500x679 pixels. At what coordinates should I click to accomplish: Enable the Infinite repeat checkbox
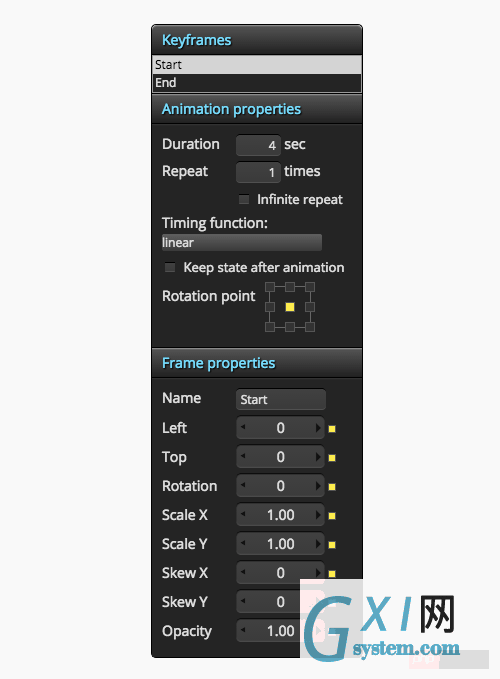244,199
